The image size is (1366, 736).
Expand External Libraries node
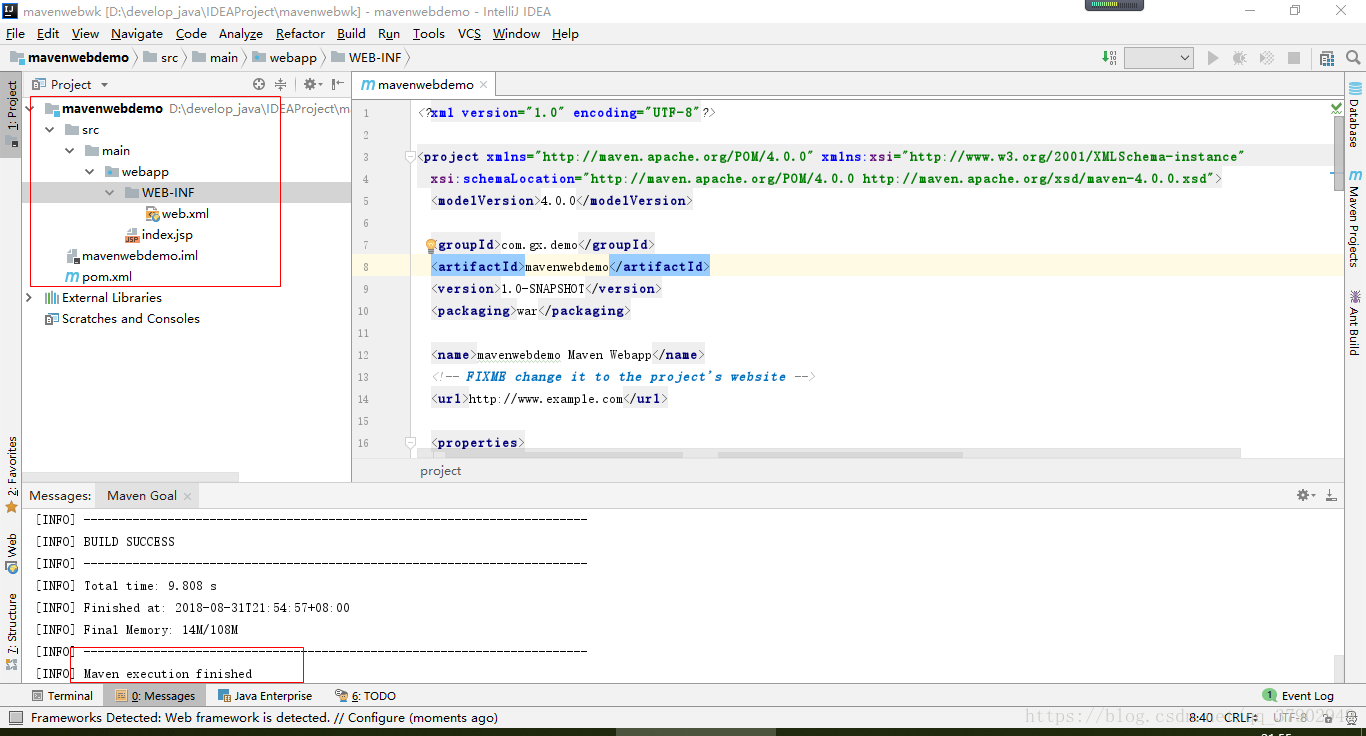pyautogui.click(x=29, y=298)
